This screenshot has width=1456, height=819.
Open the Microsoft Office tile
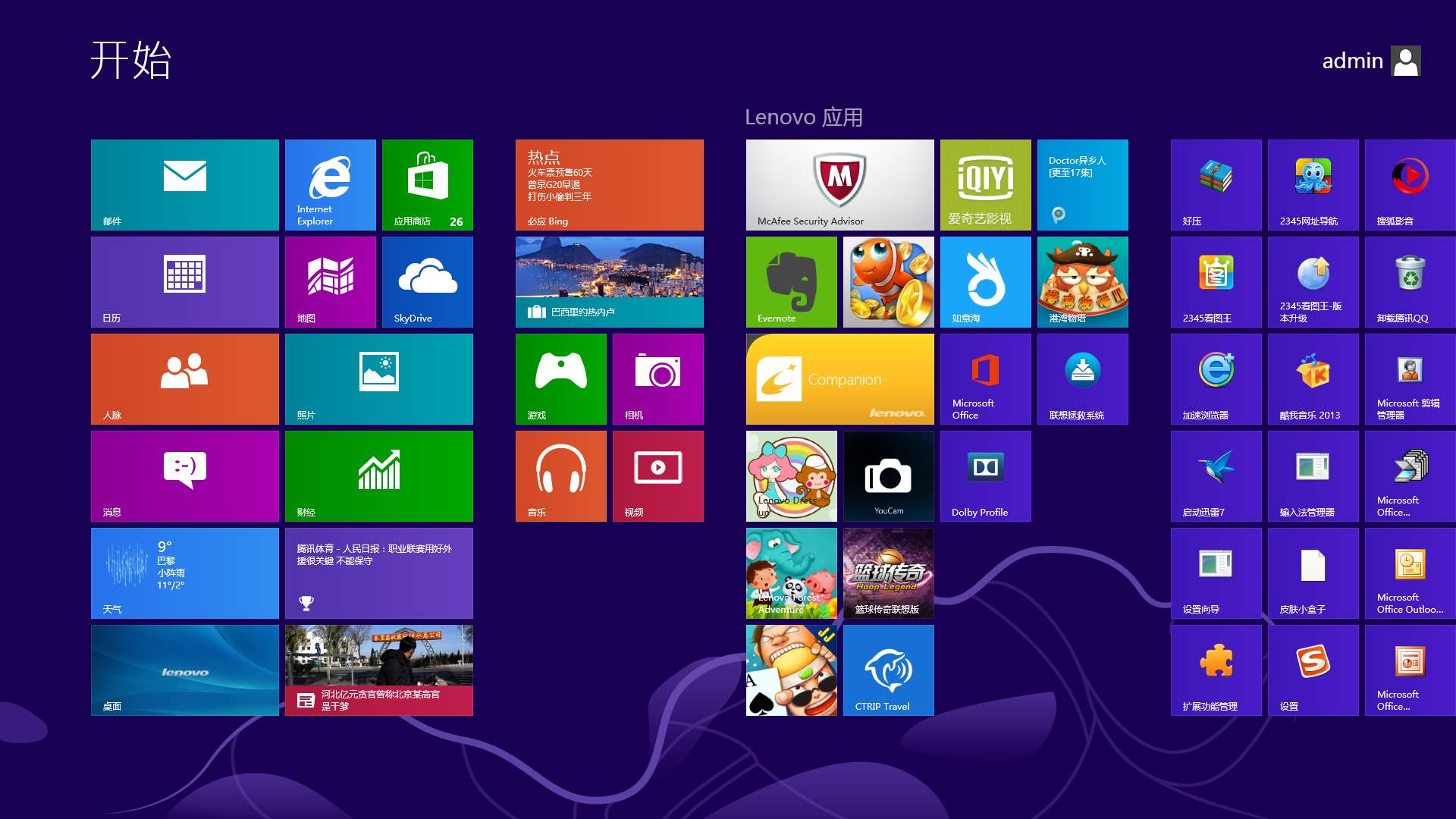tap(985, 378)
